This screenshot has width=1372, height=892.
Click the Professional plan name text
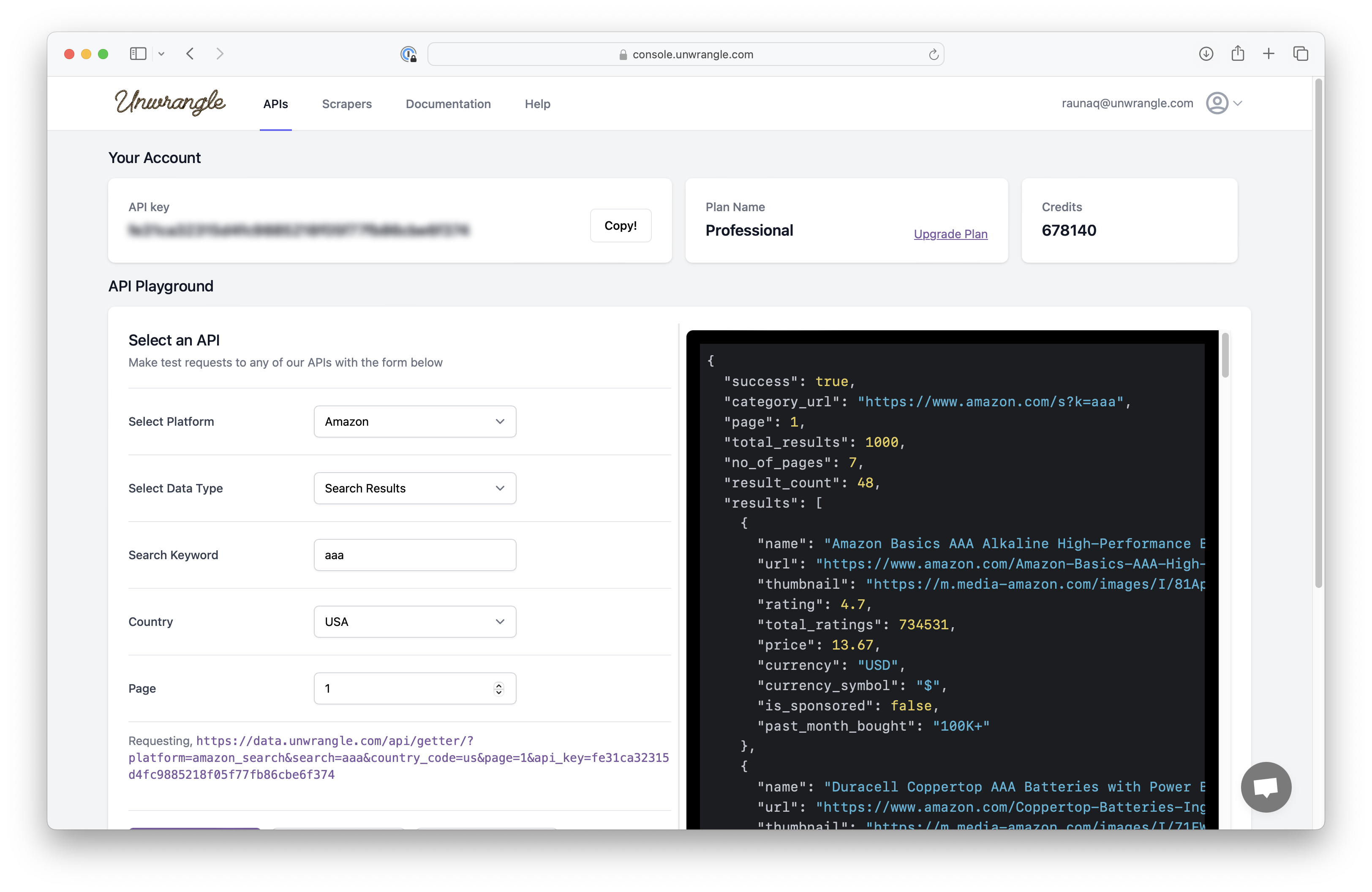coord(749,231)
